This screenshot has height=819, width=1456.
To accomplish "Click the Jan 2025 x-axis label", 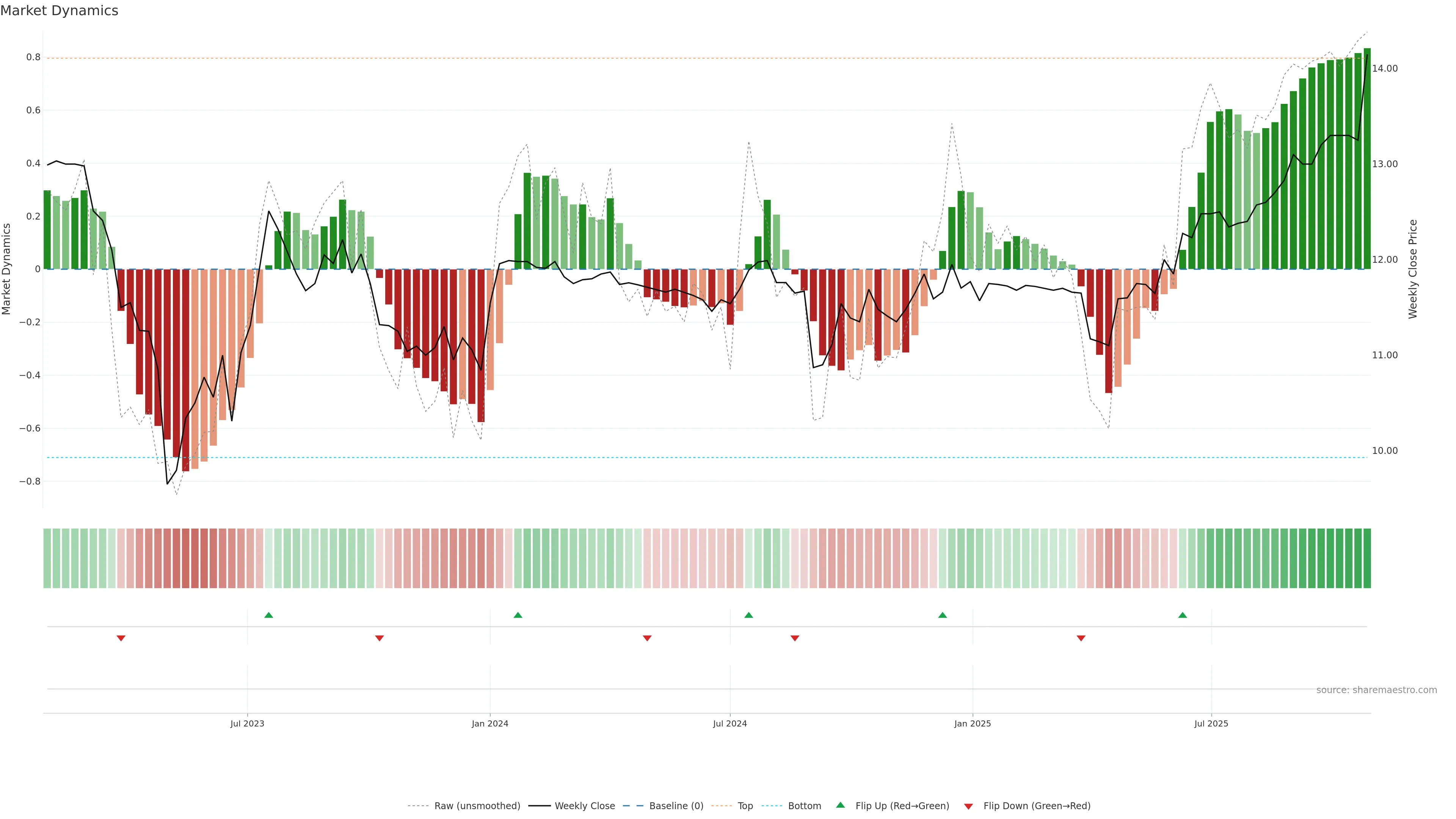I will [972, 723].
